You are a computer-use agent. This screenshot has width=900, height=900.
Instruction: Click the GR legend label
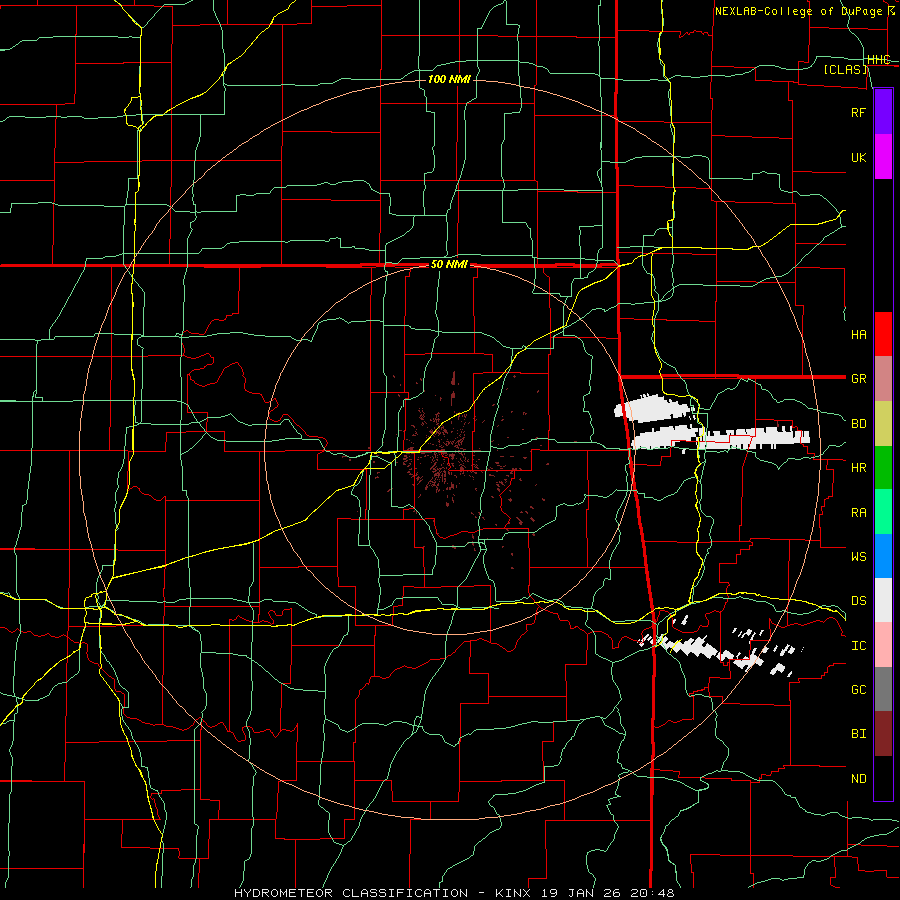858,379
